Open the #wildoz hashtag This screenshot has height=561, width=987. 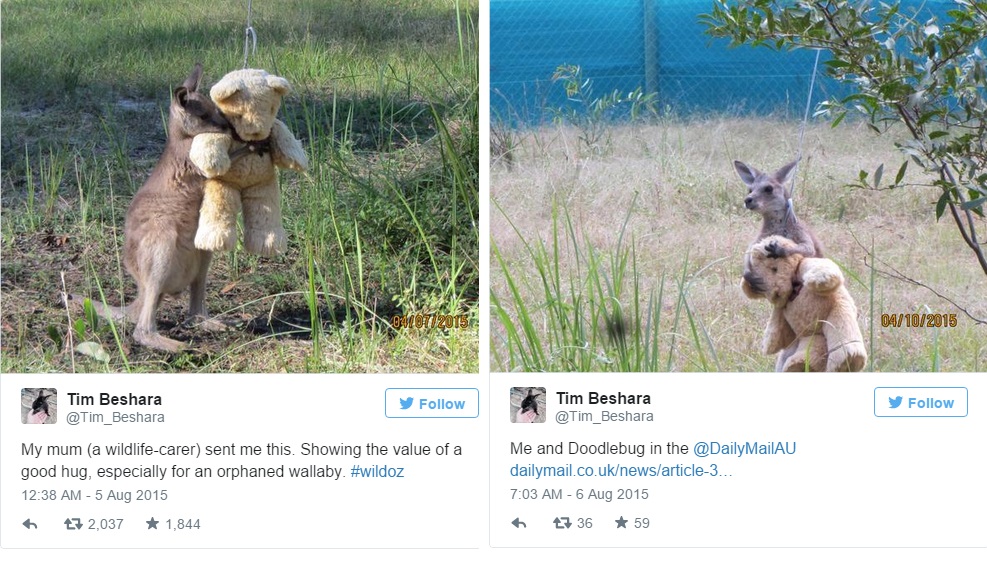point(377,472)
